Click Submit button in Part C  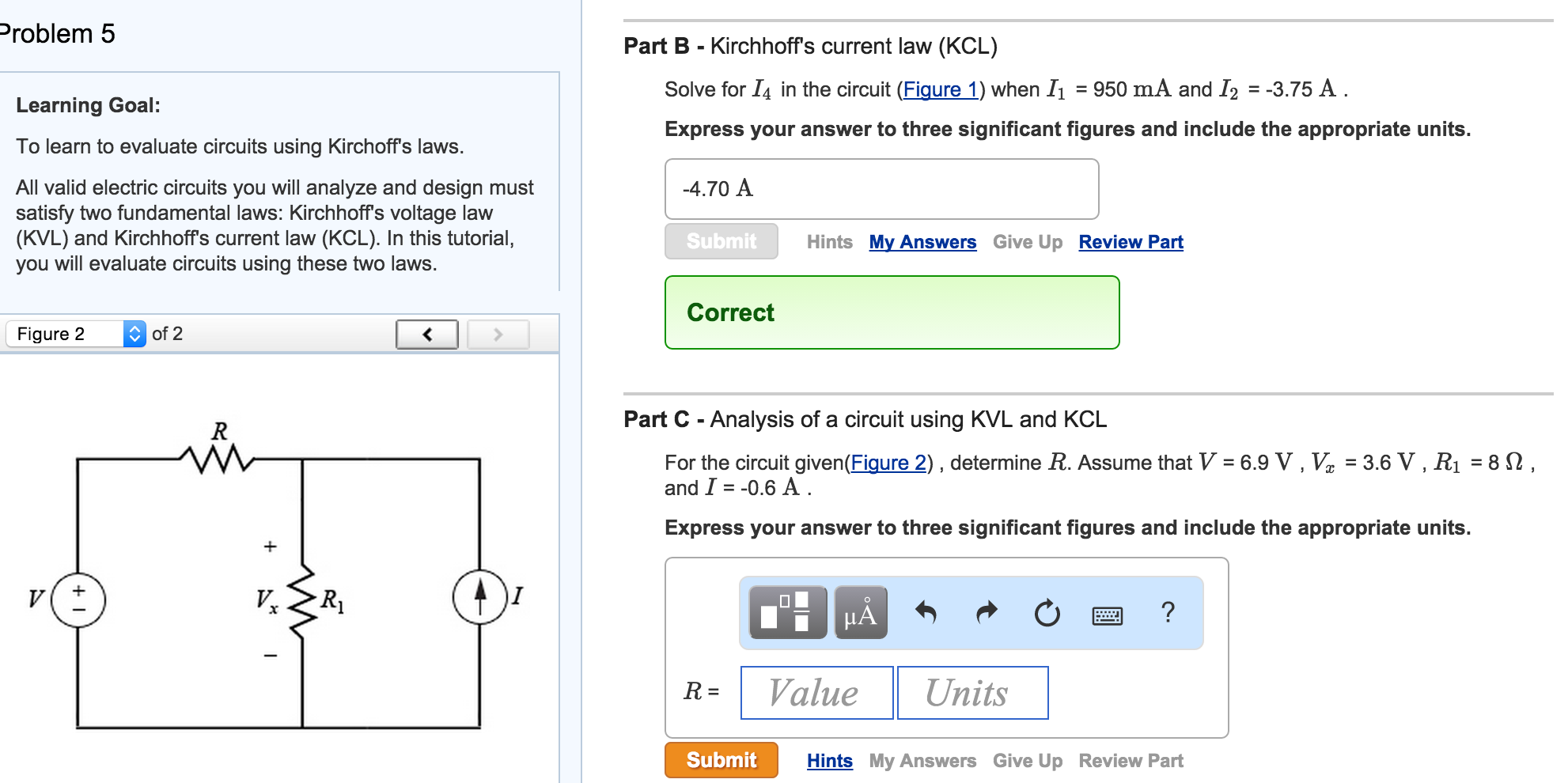tap(721, 760)
